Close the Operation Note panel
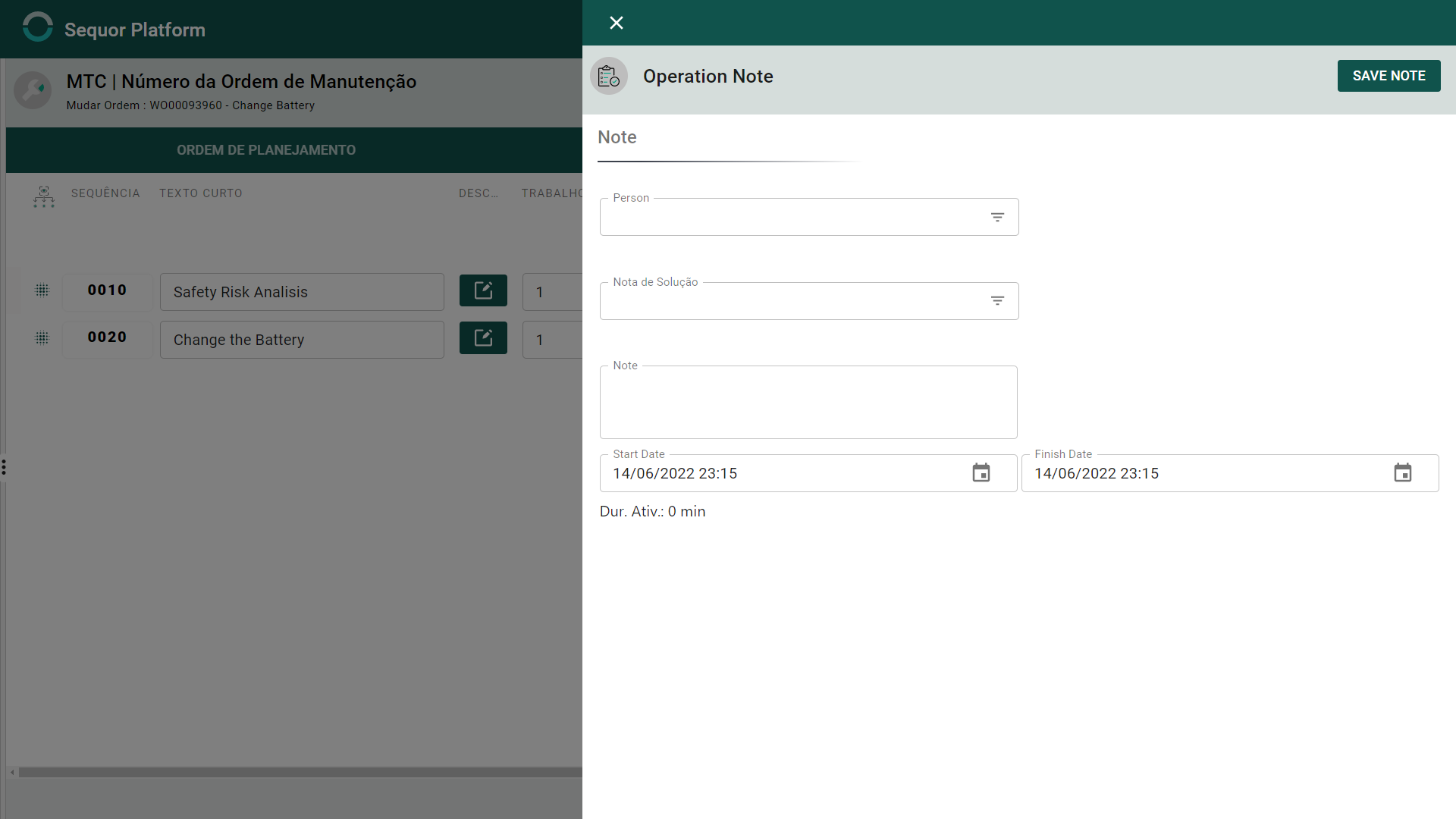 [617, 23]
